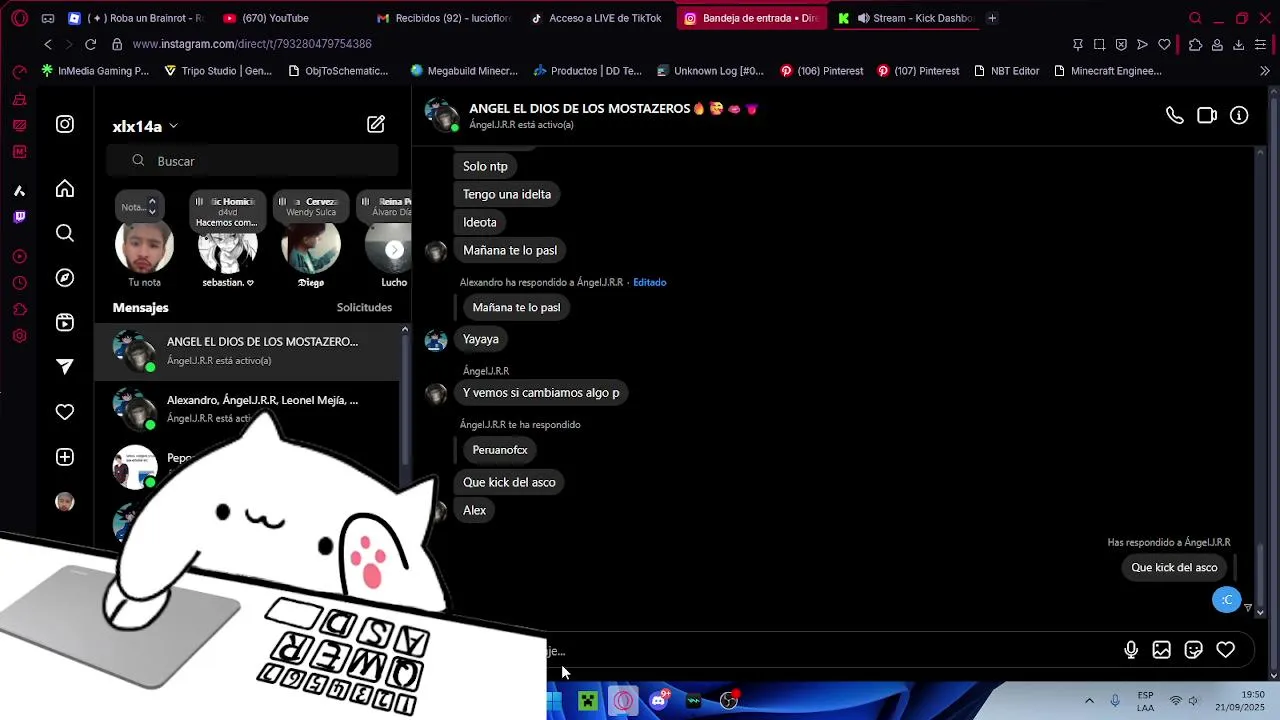Reload the page in browser toolbar
Screen dimensions: 1280x720
(90, 44)
